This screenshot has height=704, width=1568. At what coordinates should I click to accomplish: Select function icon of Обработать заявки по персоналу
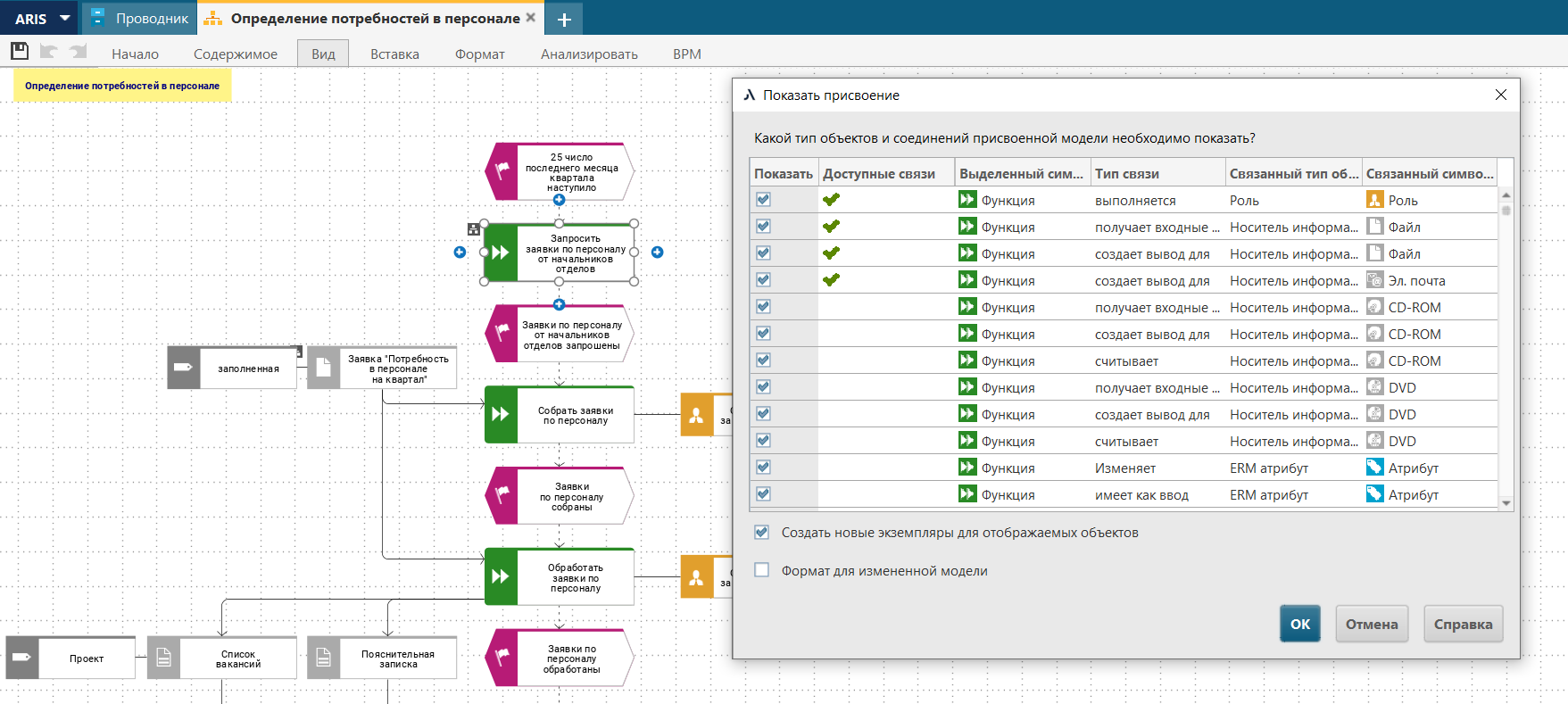click(501, 576)
